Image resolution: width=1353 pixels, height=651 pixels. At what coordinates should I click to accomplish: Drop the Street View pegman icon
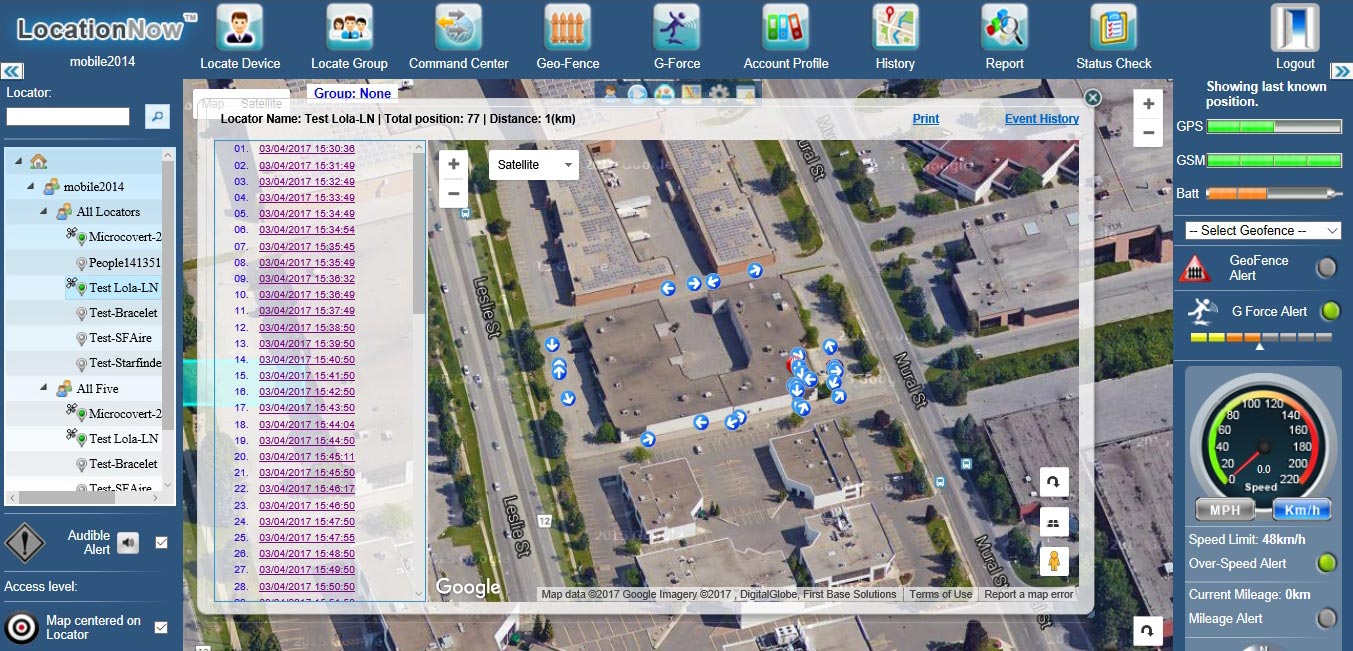[1054, 561]
